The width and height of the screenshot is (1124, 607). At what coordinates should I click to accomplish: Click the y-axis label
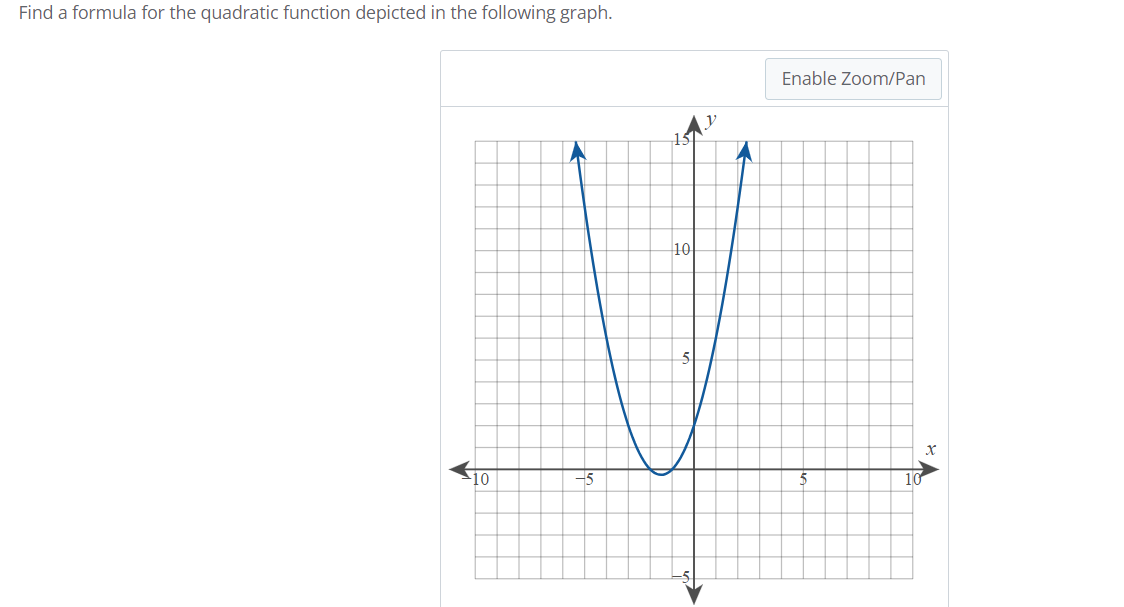709,120
